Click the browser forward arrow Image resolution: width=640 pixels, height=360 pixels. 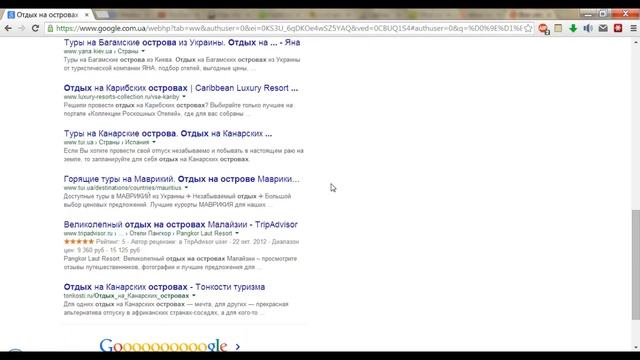click(x=22, y=28)
